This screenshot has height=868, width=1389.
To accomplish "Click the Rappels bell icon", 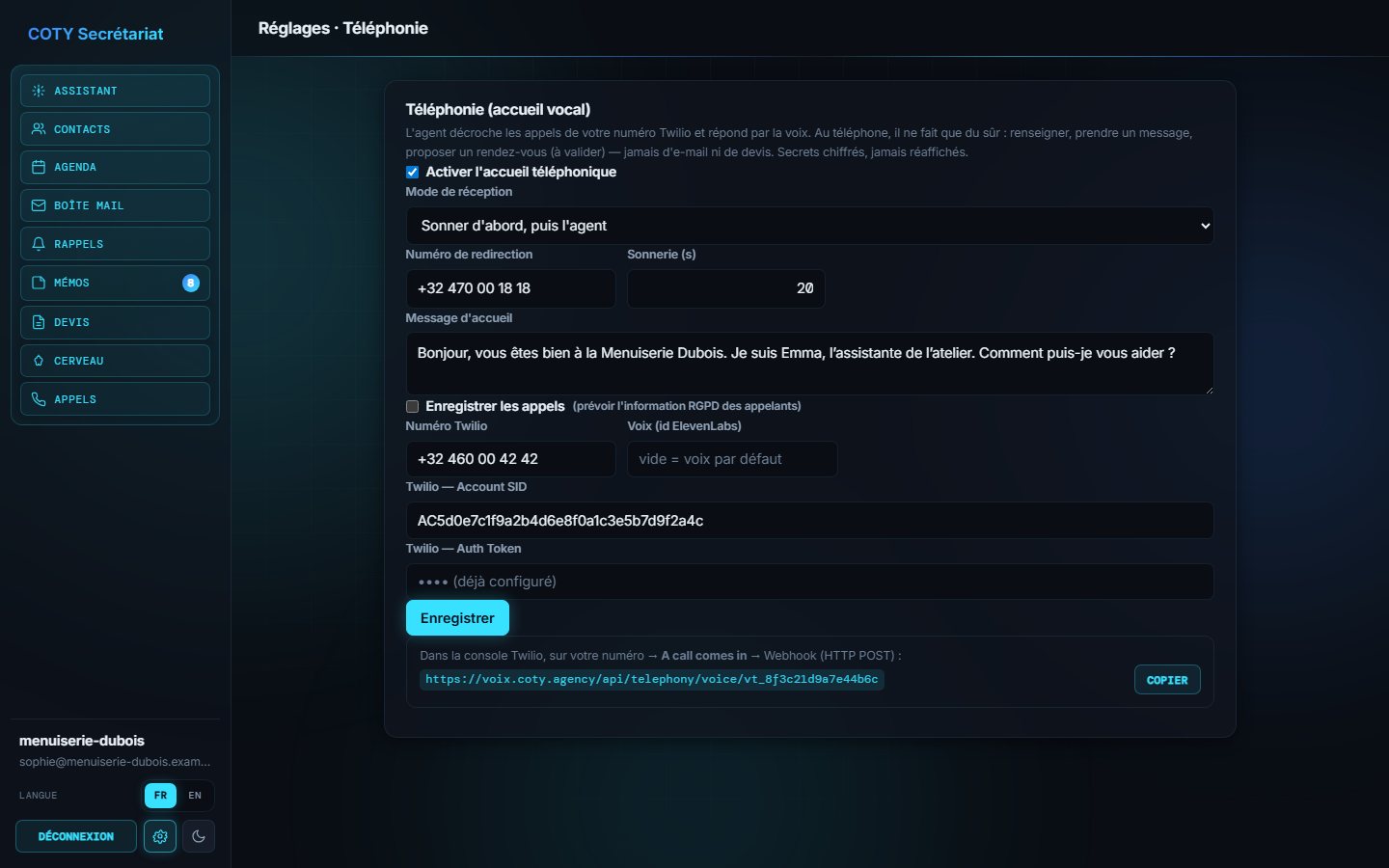I will [39, 244].
